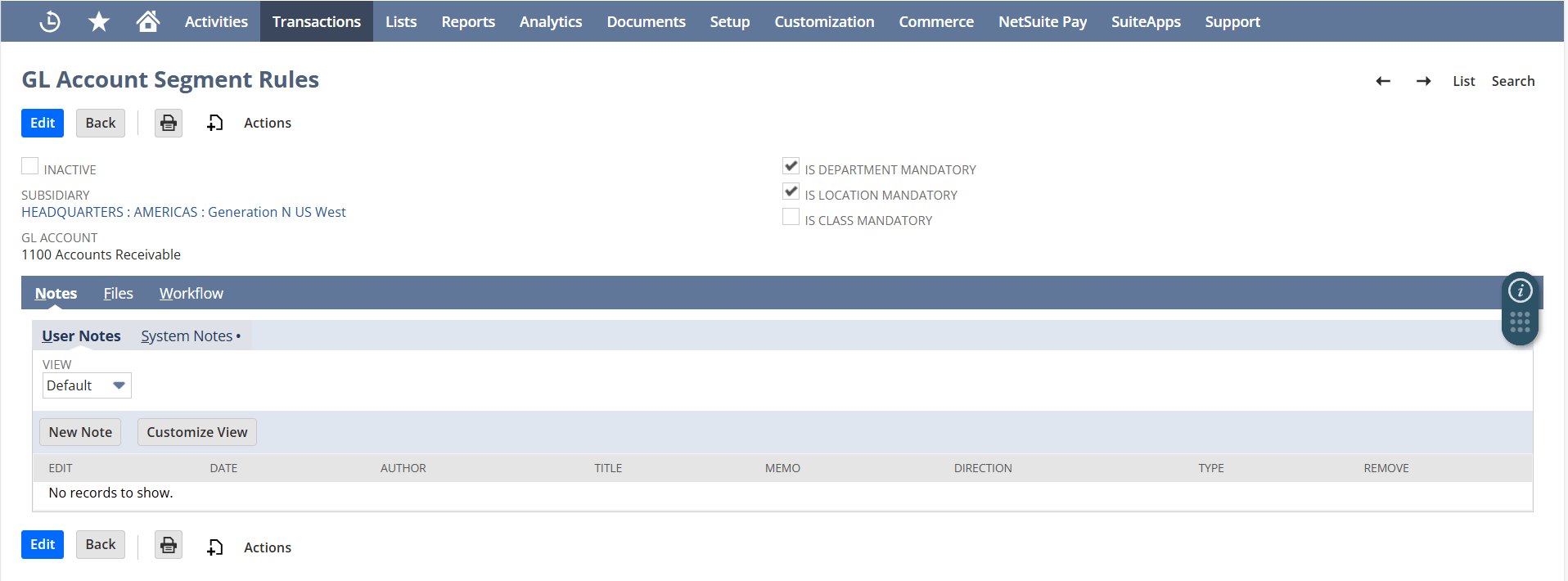The width and height of the screenshot is (1568, 581).
Task: Go to next record with right arrow
Action: click(x=1424, y=81)
